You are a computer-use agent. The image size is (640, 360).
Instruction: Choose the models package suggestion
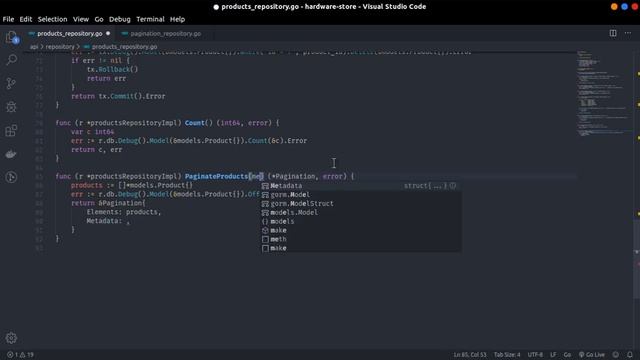361,222
